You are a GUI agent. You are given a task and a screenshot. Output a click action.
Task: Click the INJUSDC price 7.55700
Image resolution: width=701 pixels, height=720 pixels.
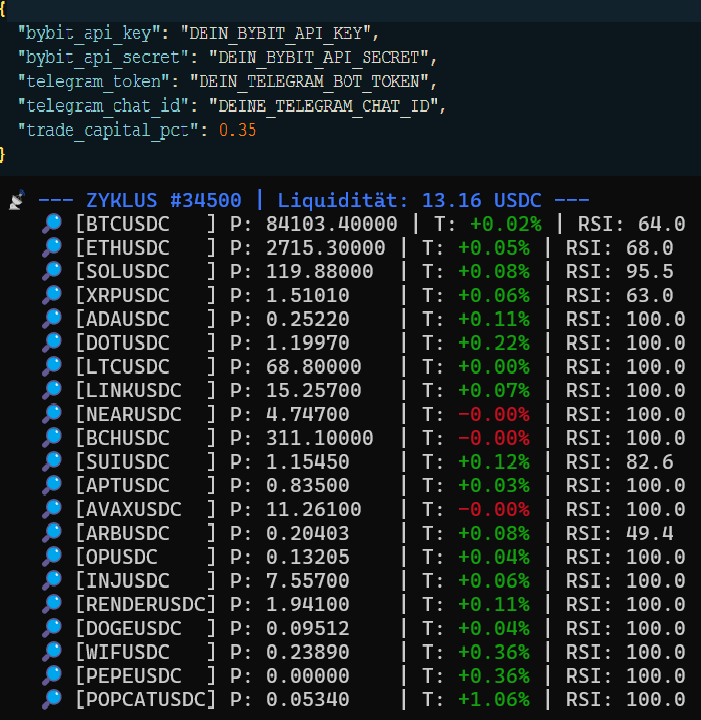308,581
